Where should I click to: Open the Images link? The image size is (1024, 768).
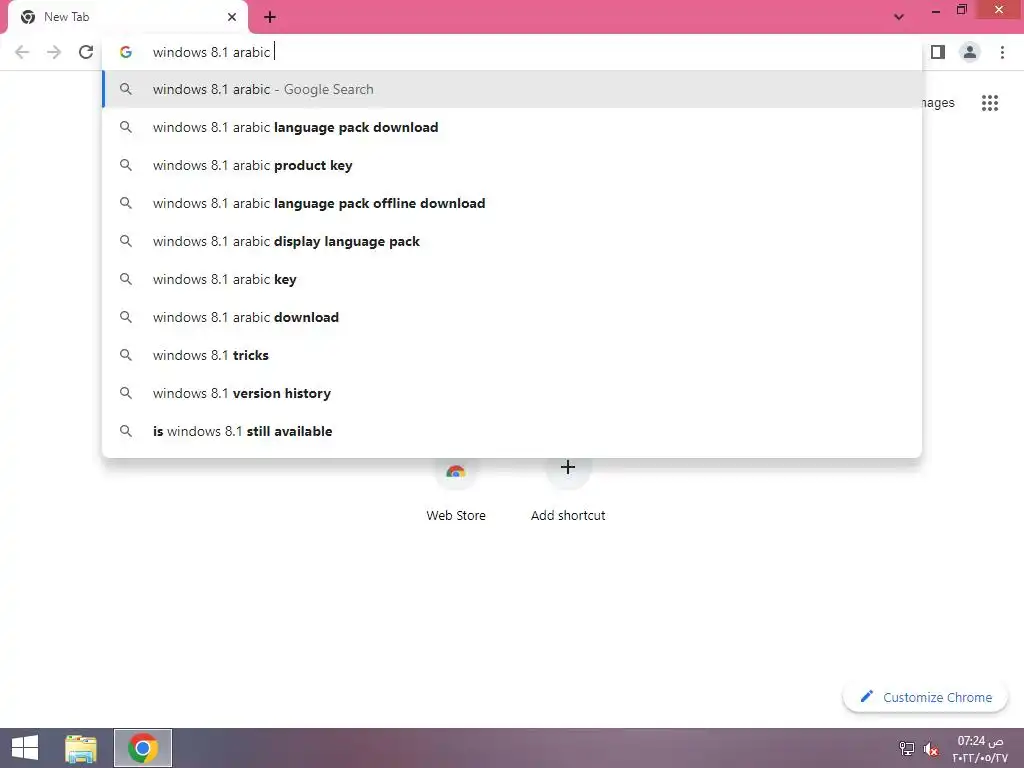[938, 103]
